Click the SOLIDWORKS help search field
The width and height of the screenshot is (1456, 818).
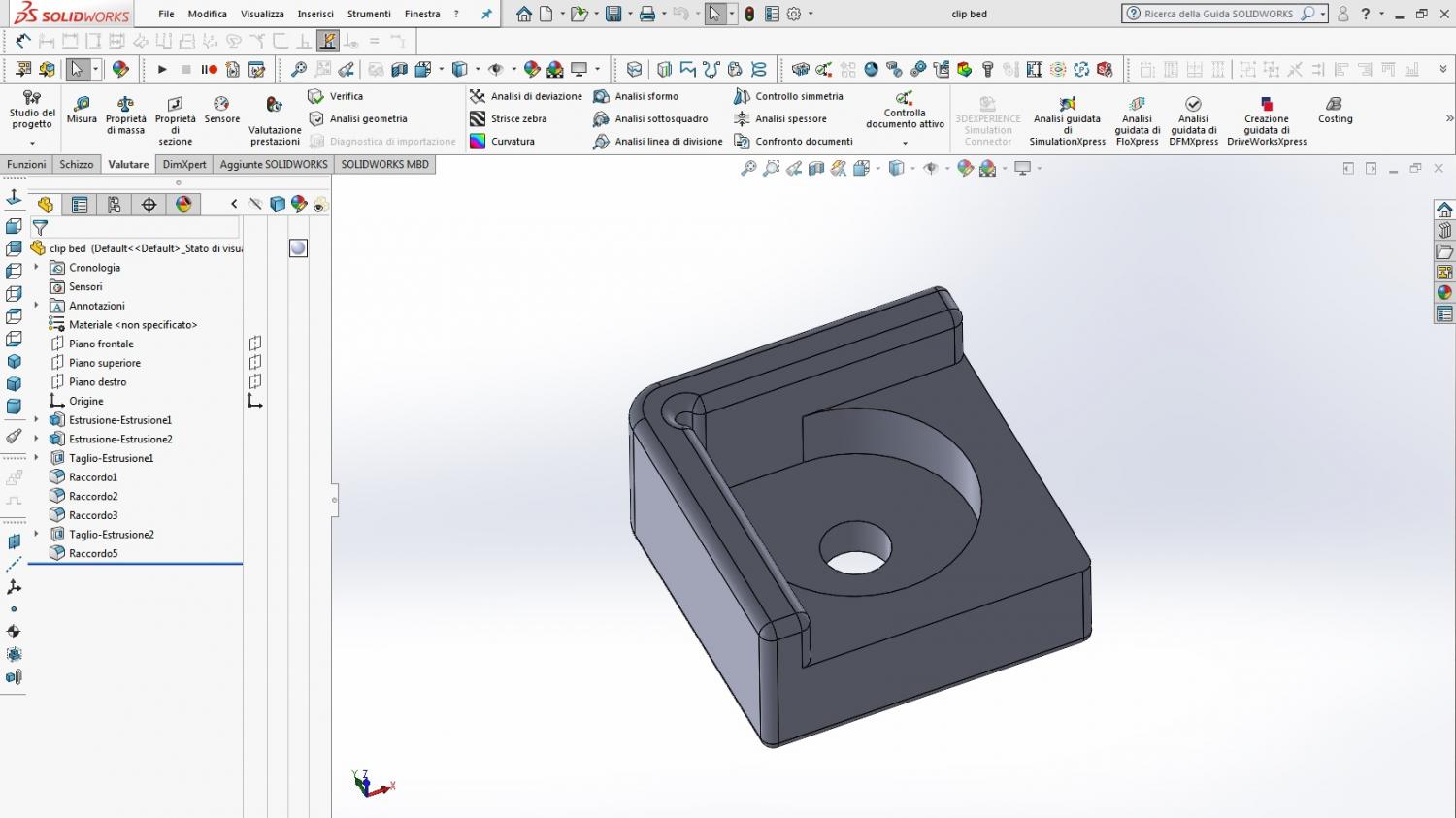tap(1219, 14)
